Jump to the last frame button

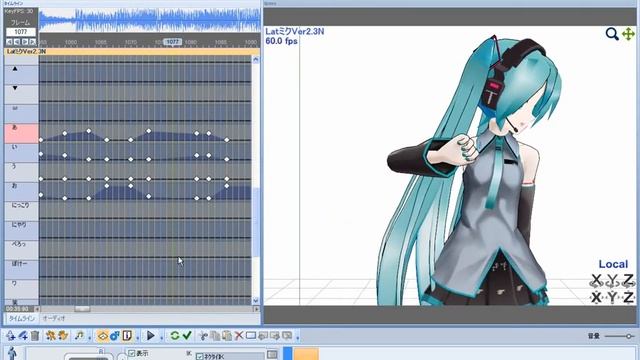tap(33, 42)
